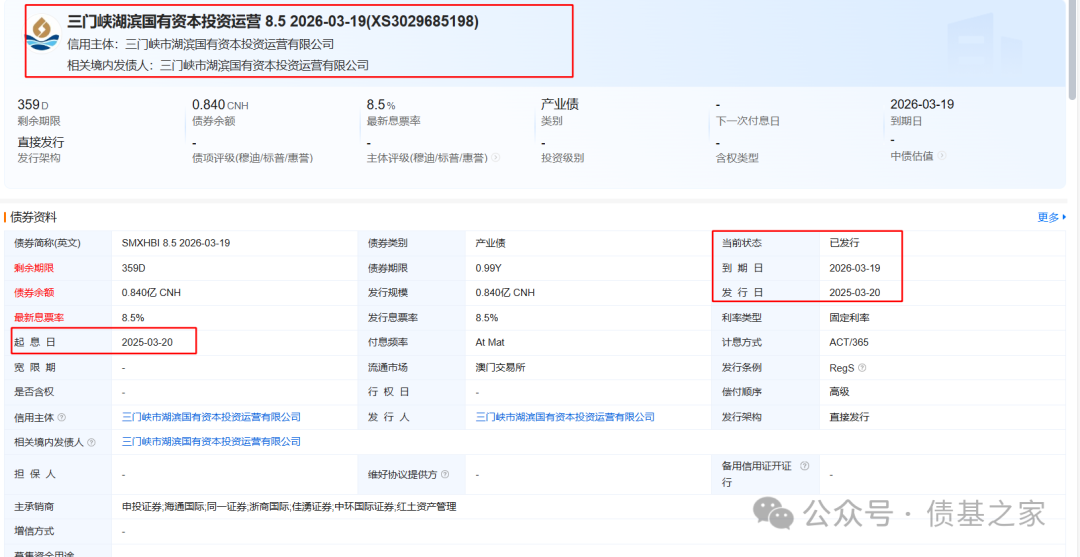
Task: Click RegS value for 发行条例
Action: [x=842, y=368]
